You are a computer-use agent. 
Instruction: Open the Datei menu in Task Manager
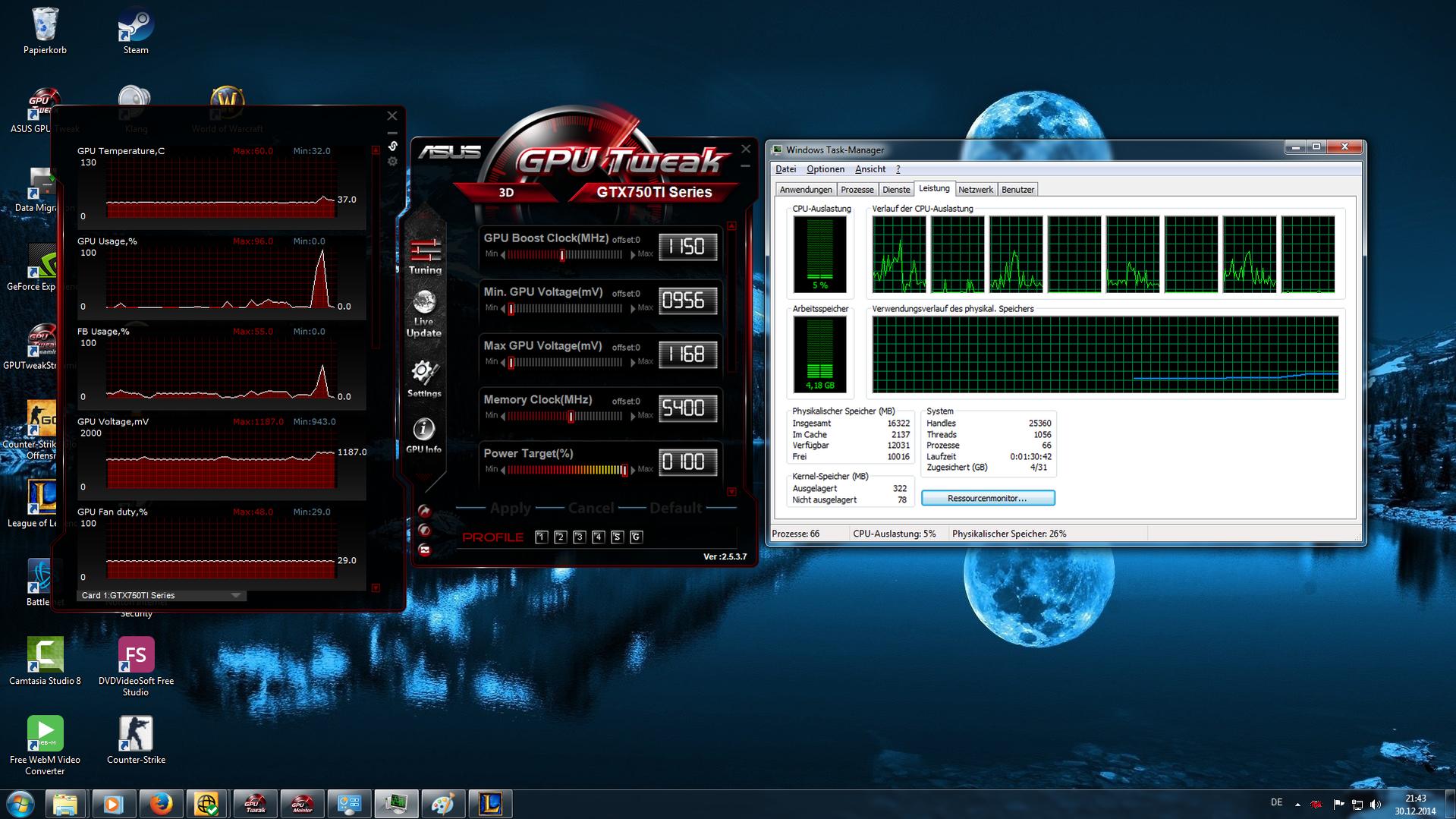(785, 169)
